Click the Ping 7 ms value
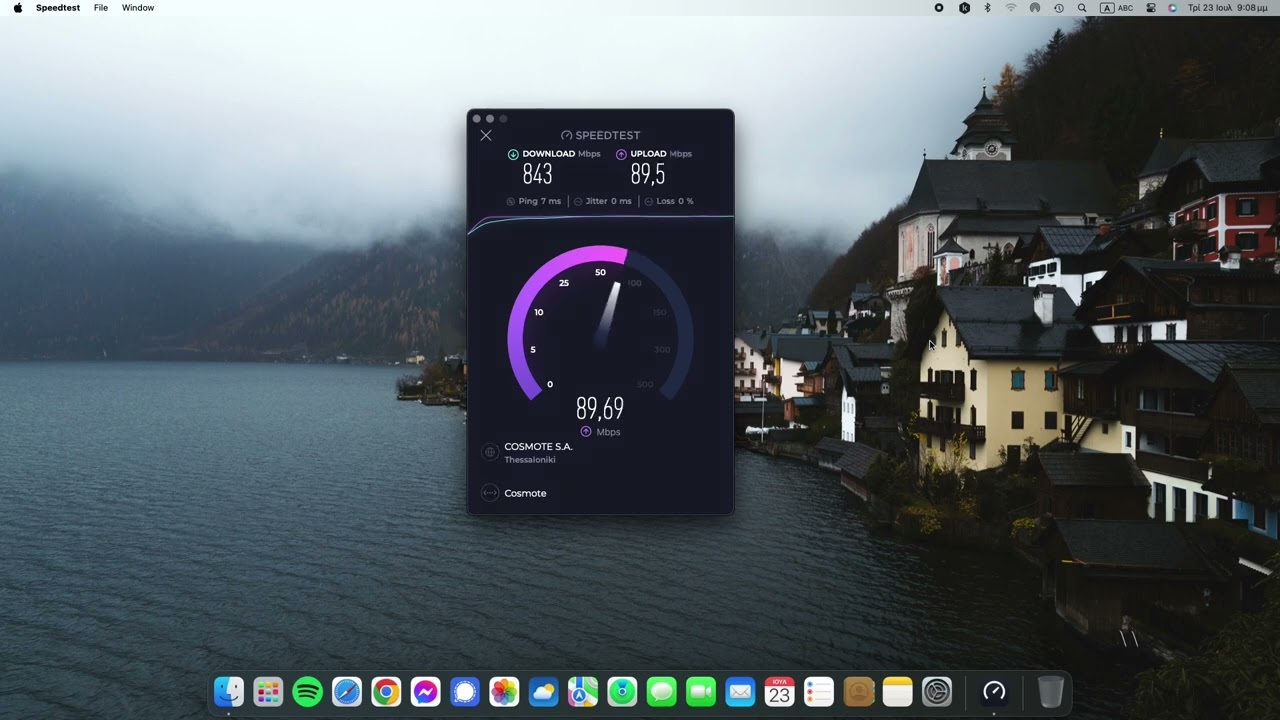Screen dimensions: 1280x720 click(540, 201)
